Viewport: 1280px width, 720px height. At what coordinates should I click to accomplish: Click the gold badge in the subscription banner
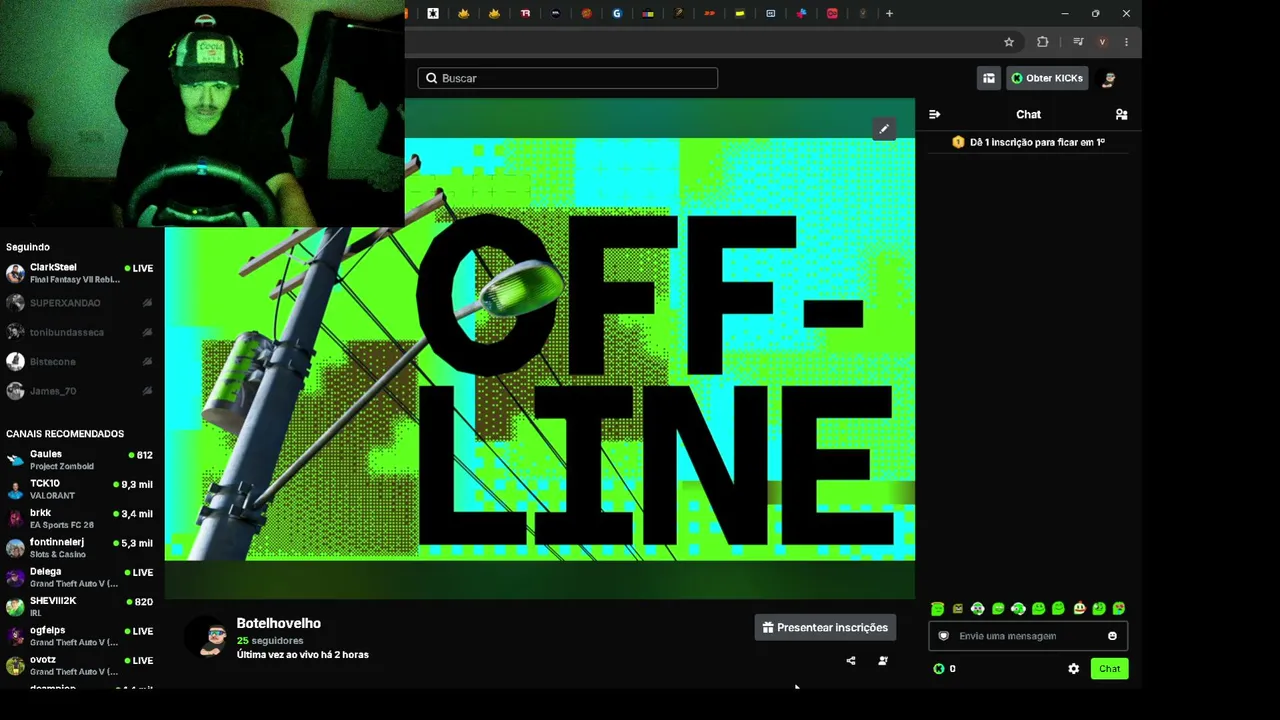tap(958, 142)
